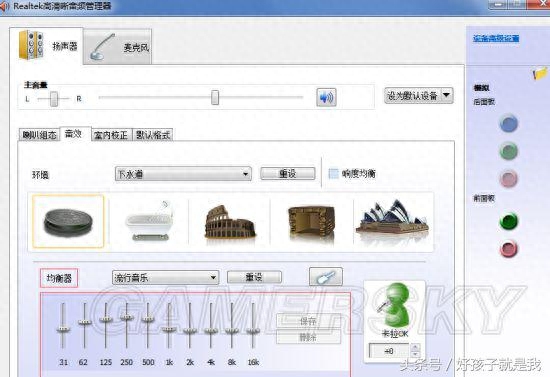Increase karaoke key with up arrow
The image size is (550, 377).
click(415, 348)
